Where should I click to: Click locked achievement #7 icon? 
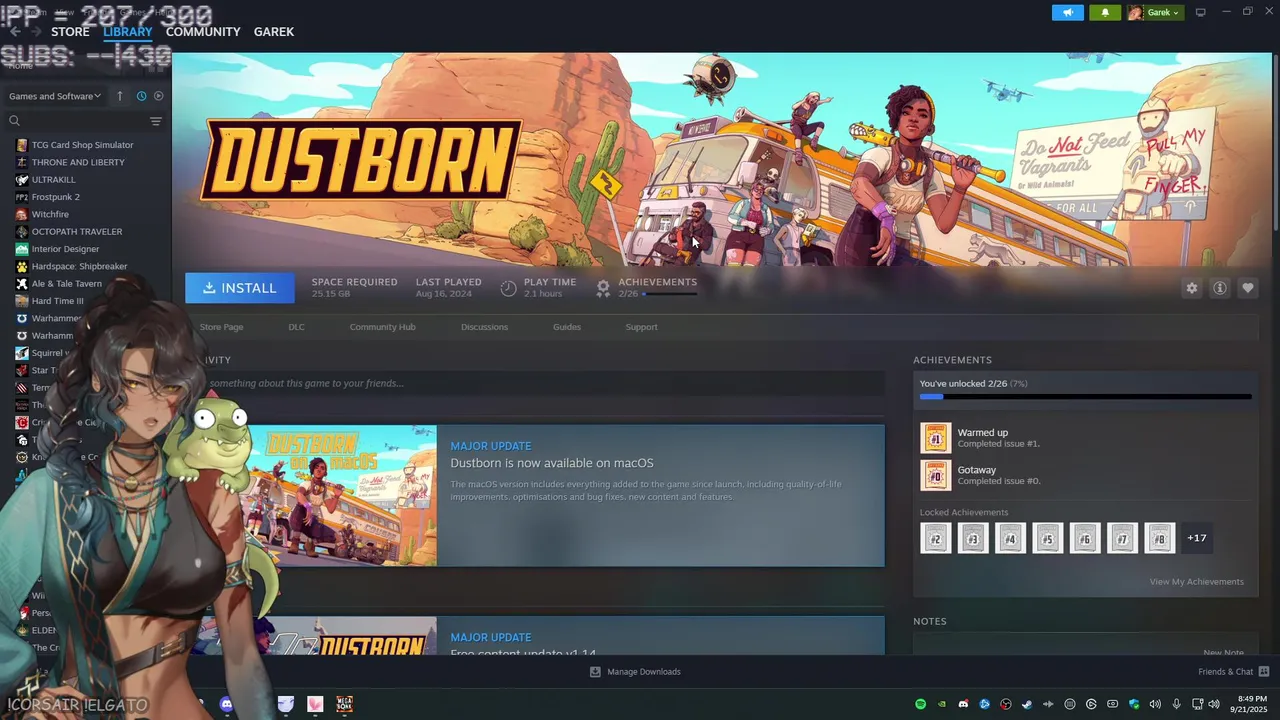tap(1122, 538)
